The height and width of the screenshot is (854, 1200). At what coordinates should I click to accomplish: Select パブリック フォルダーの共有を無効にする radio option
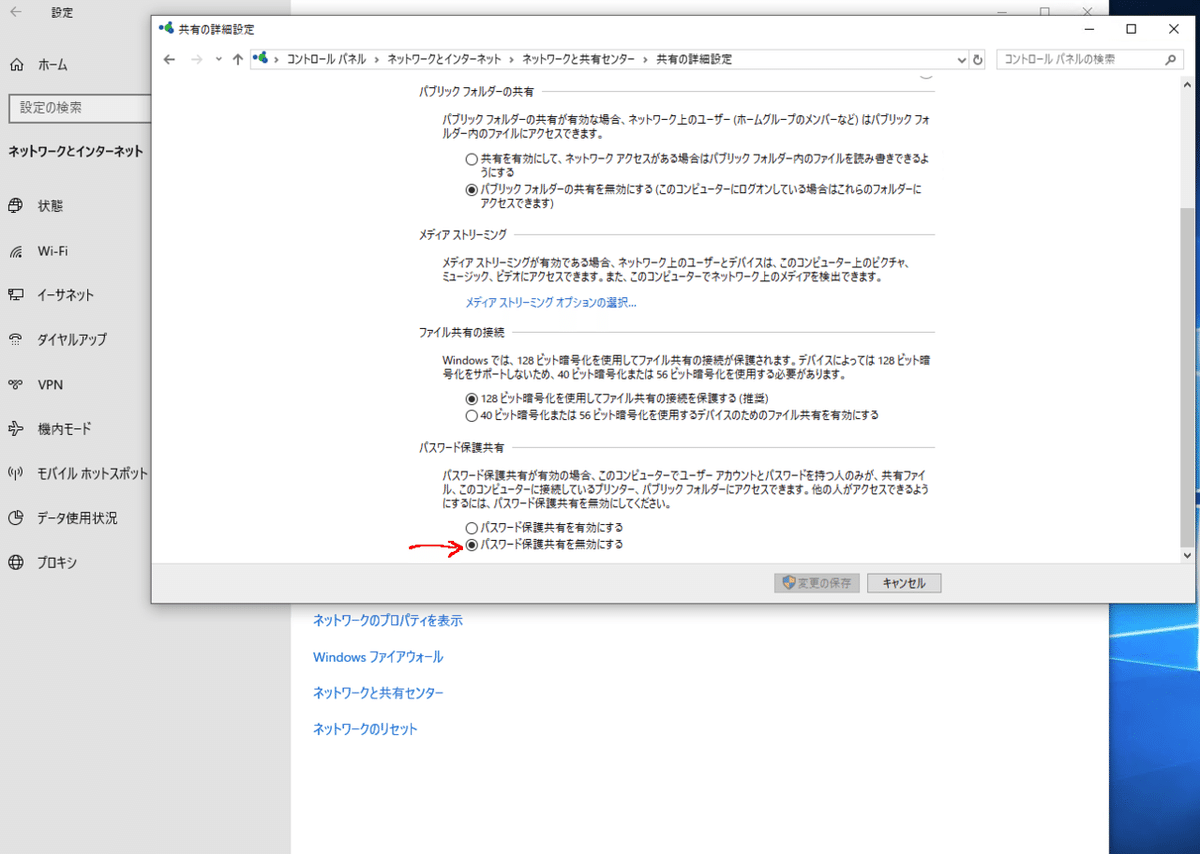coord(471,189)
